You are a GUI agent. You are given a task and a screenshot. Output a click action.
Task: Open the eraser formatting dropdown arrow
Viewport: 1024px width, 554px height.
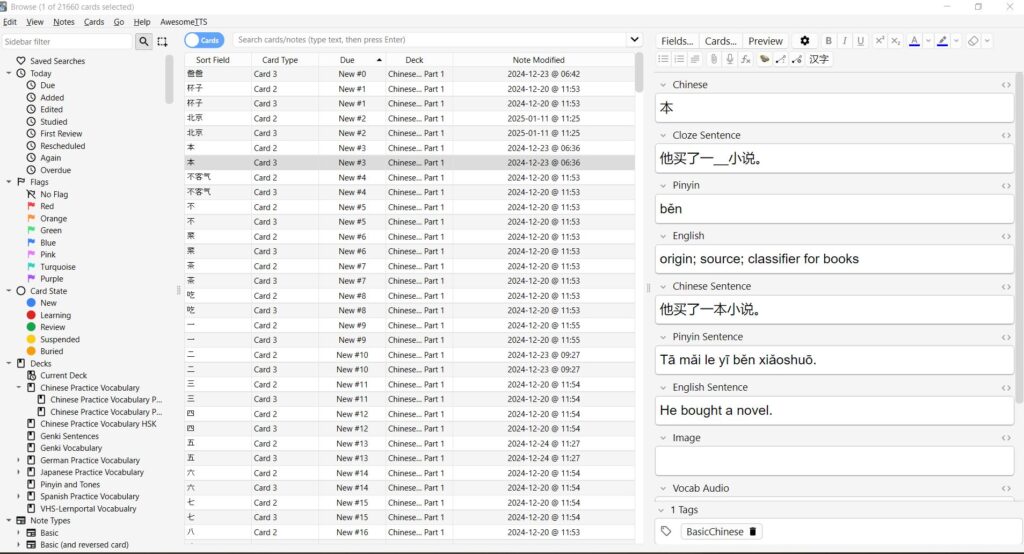click(x=987, y=41)
